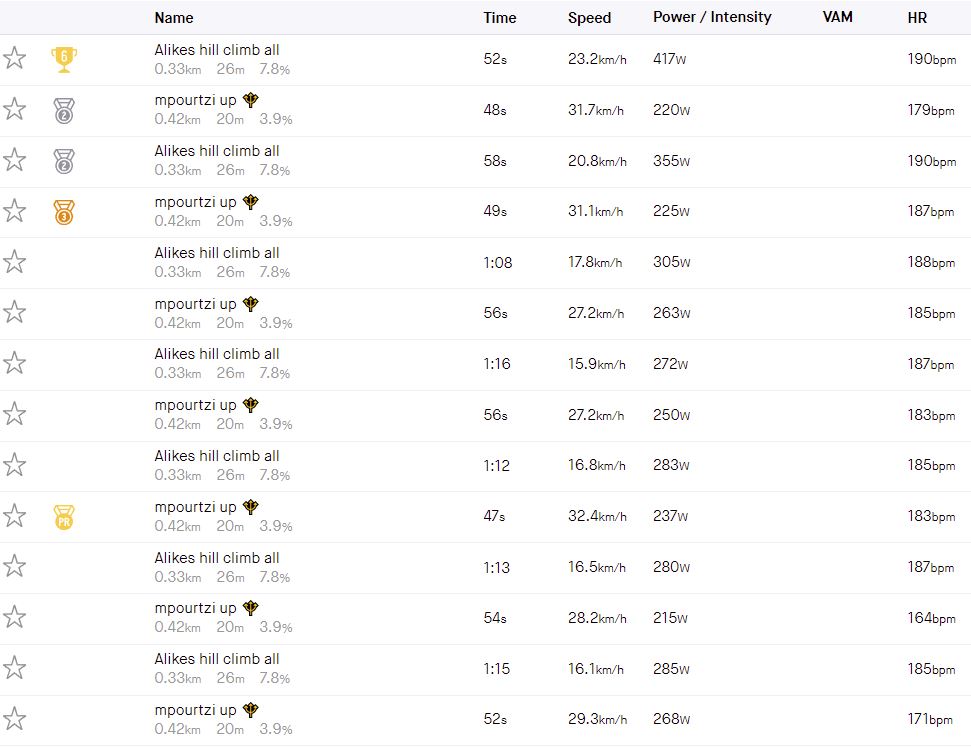The height and width of the screenshot is (747, 971).
Task: Click the HR column header
Action: coord(918,17)
